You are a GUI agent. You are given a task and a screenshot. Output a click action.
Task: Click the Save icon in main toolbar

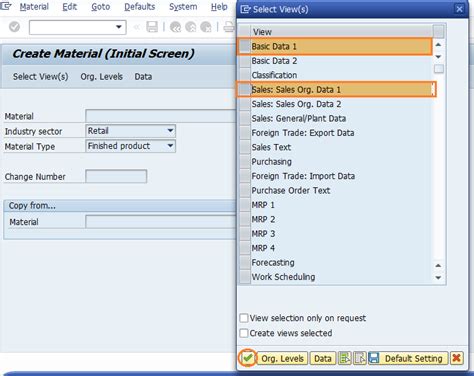point(152,27)
